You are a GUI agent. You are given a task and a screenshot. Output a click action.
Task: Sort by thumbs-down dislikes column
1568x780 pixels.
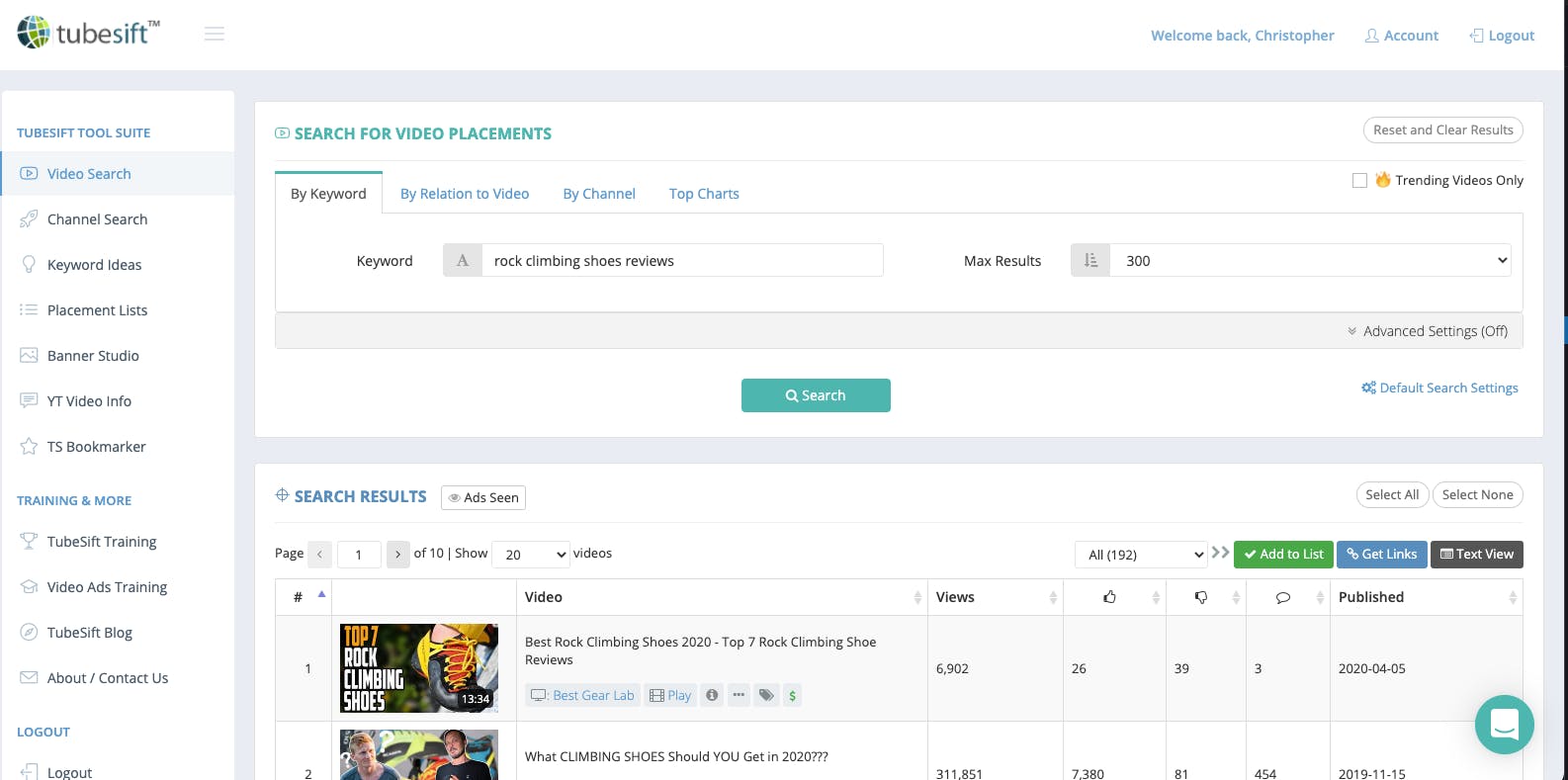[x=1206, y=597]
